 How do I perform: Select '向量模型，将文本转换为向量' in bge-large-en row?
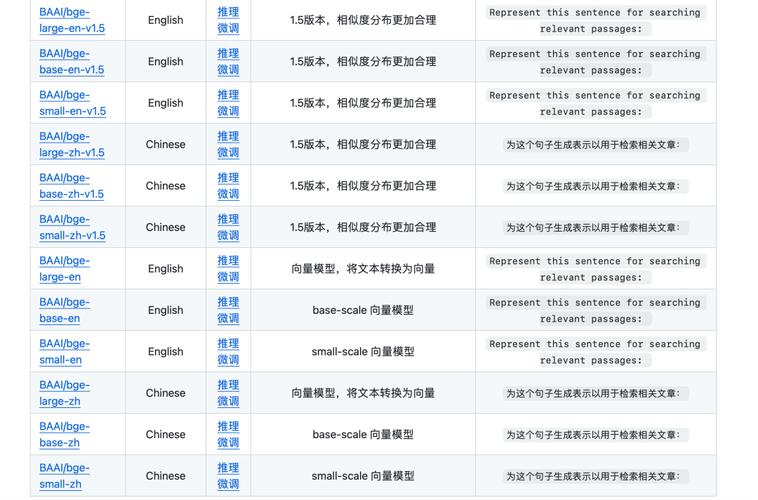coord(363,269)
